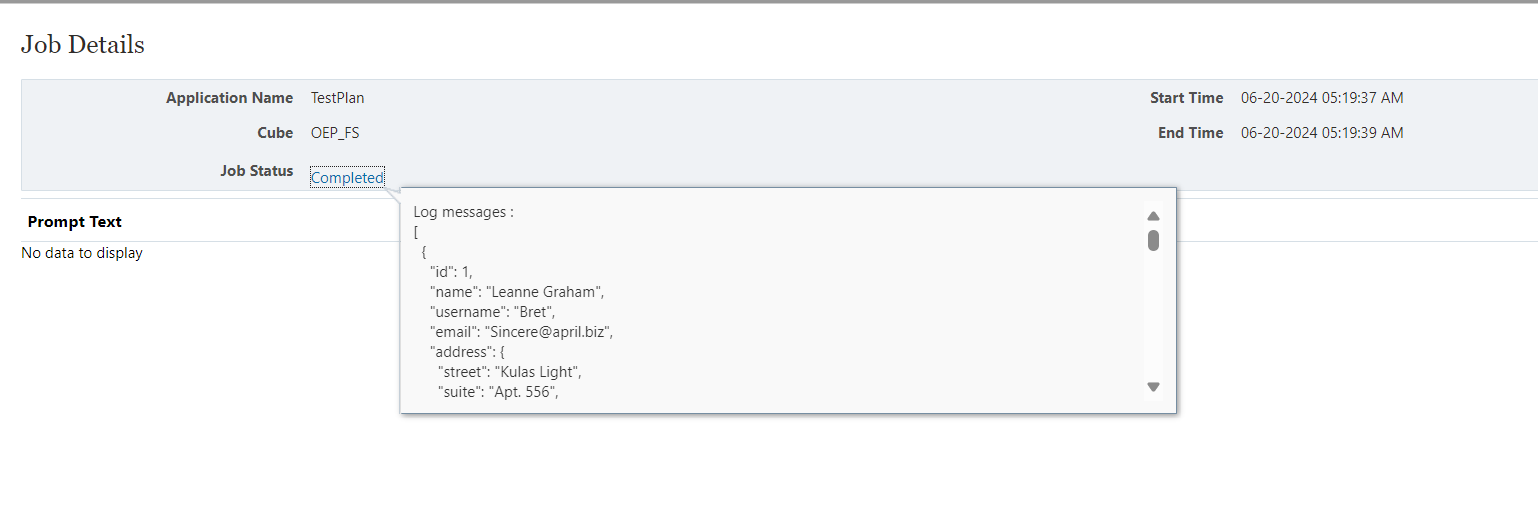Viewport: 1538px width, 530px height.
Task: Click the Completed job status link
Action: pos(347,177)
